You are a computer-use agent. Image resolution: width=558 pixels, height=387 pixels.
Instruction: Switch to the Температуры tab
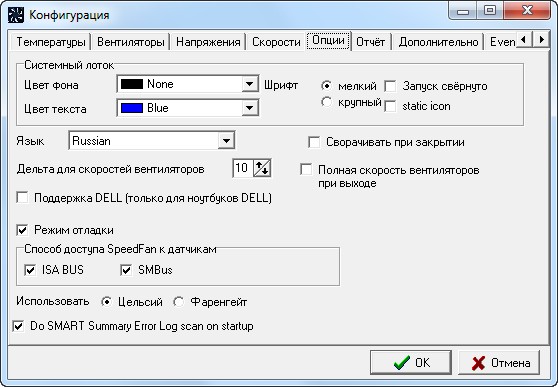point(51,42)
